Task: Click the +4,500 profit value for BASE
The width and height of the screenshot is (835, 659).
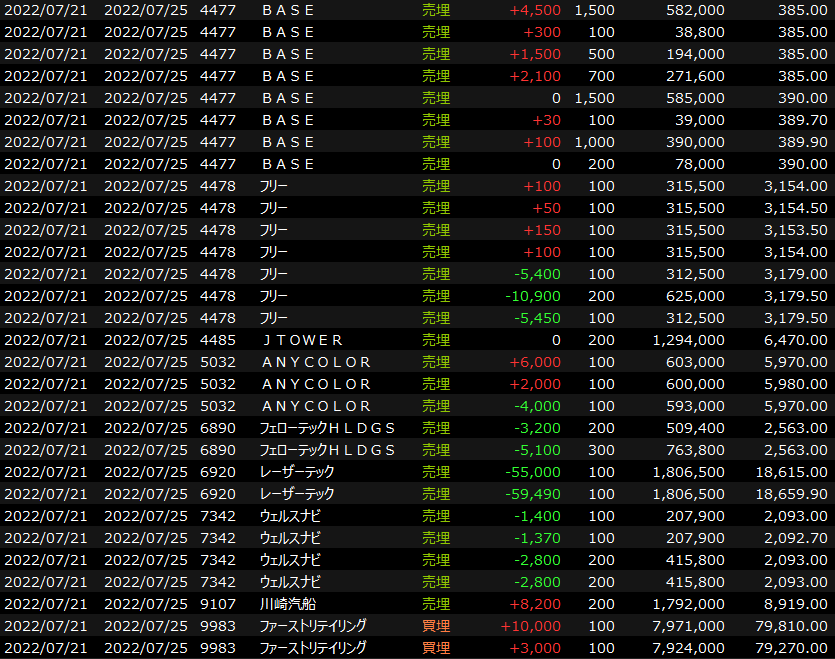Action: pyautogui.click(x=535, y=10)
